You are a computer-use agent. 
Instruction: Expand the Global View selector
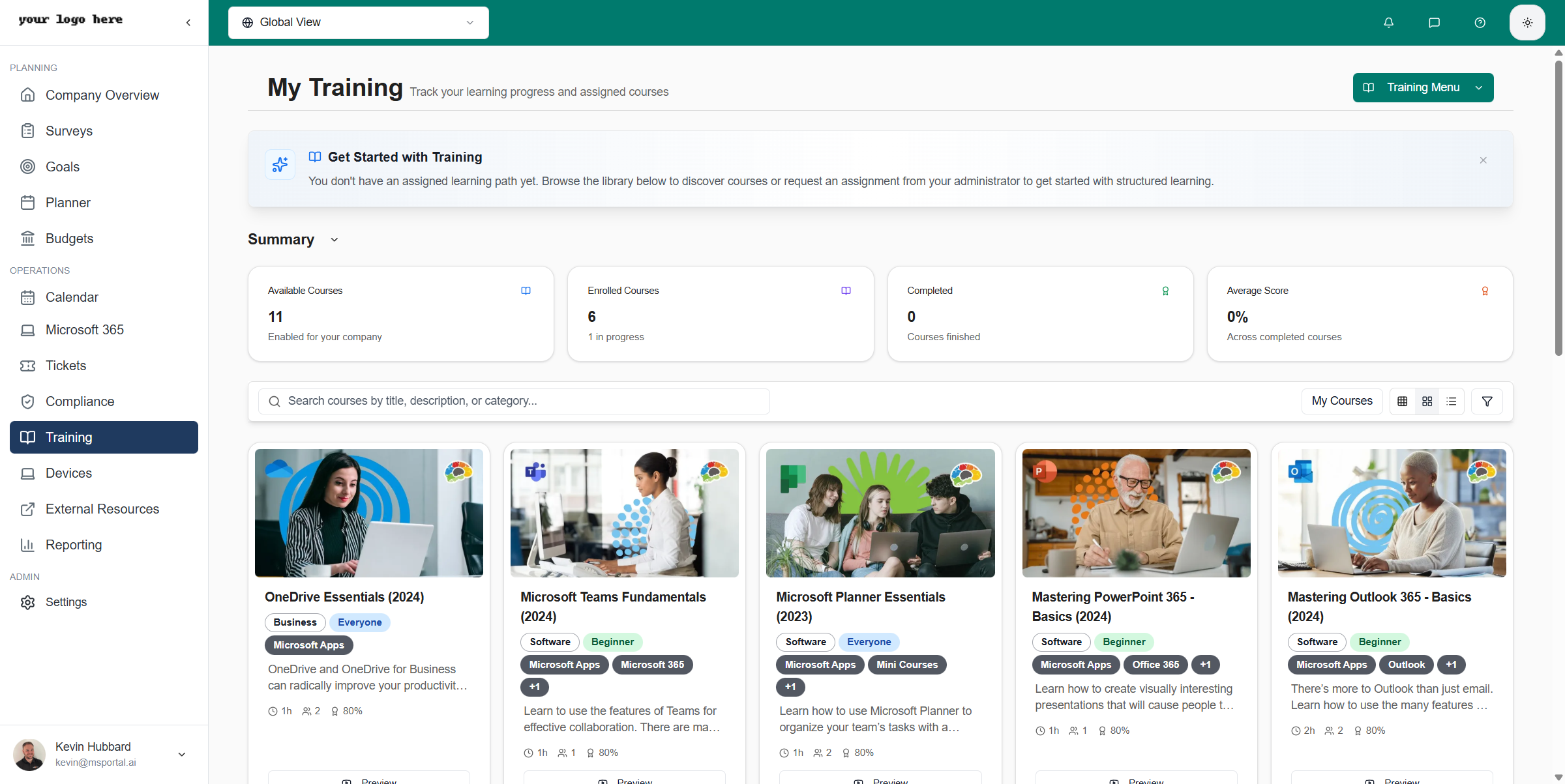pos(358,22)
